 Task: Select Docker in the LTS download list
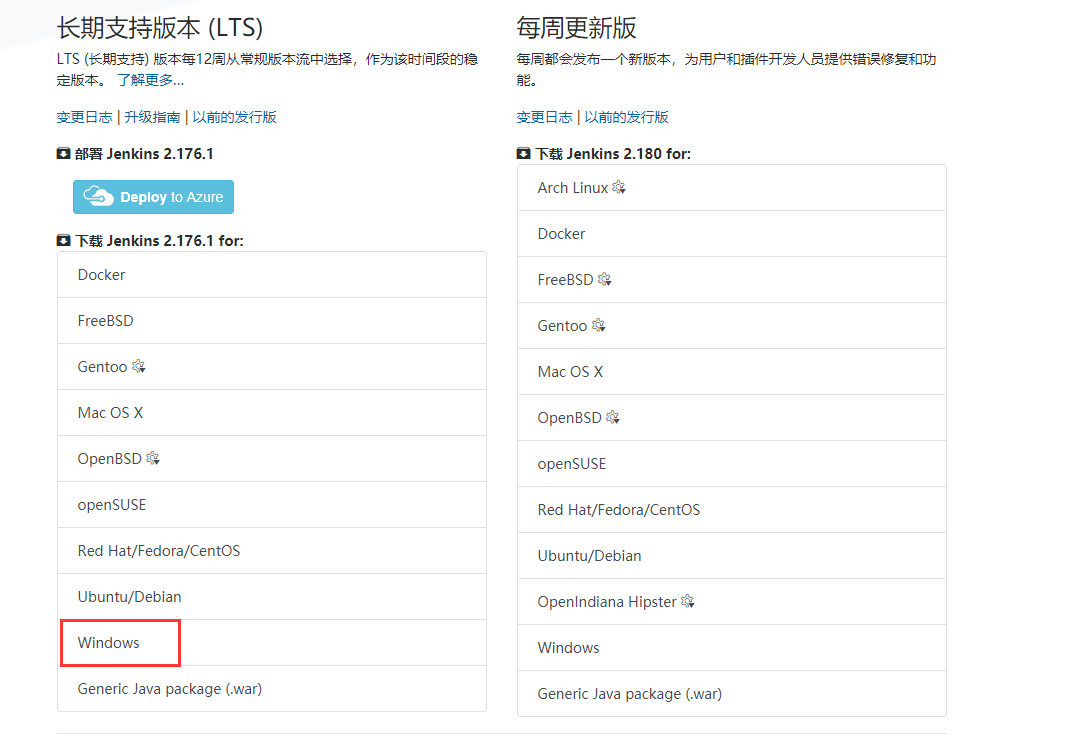coord(272,275)
